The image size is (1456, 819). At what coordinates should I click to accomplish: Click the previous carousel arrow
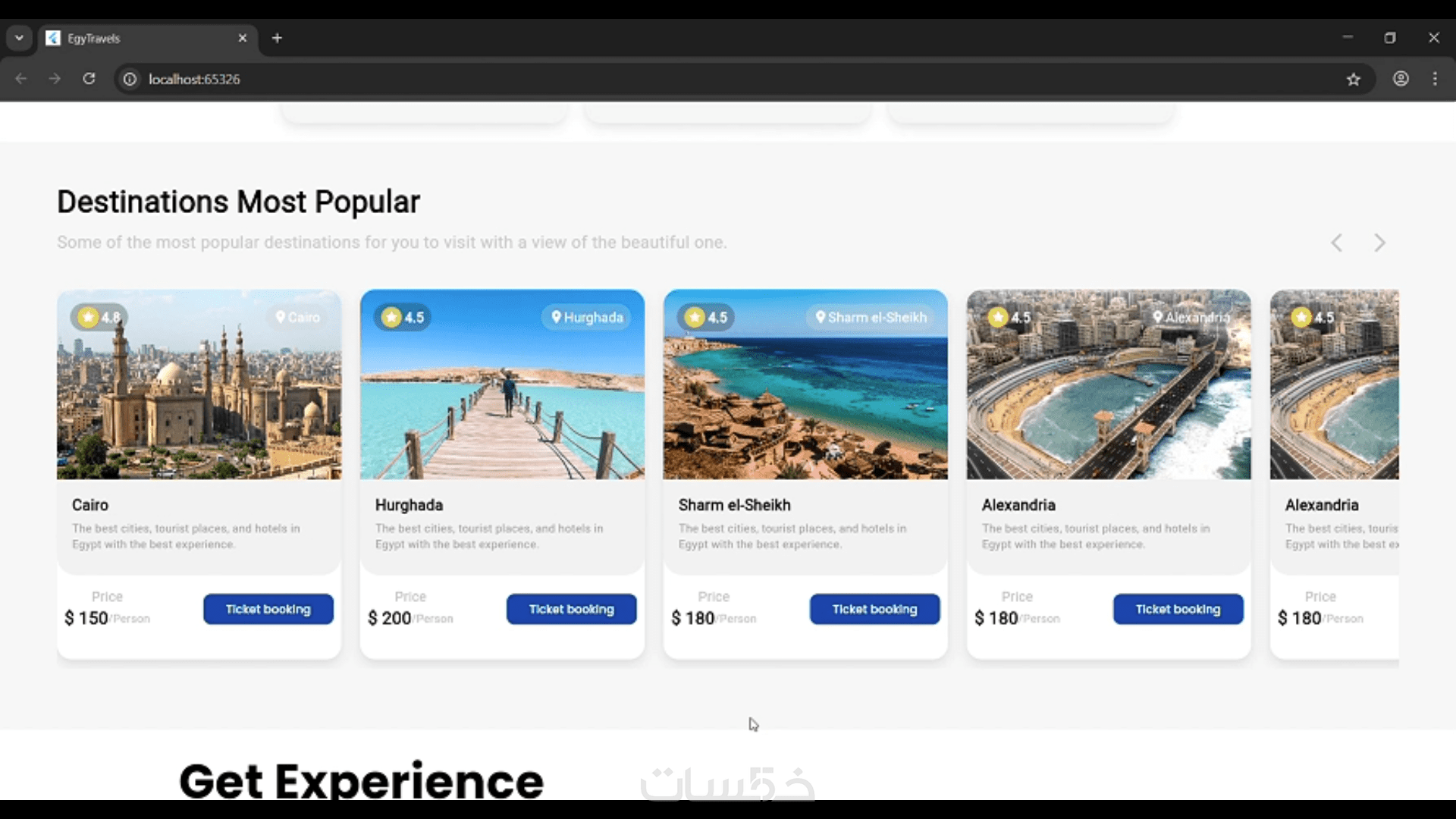click(x=1337, y=243)
